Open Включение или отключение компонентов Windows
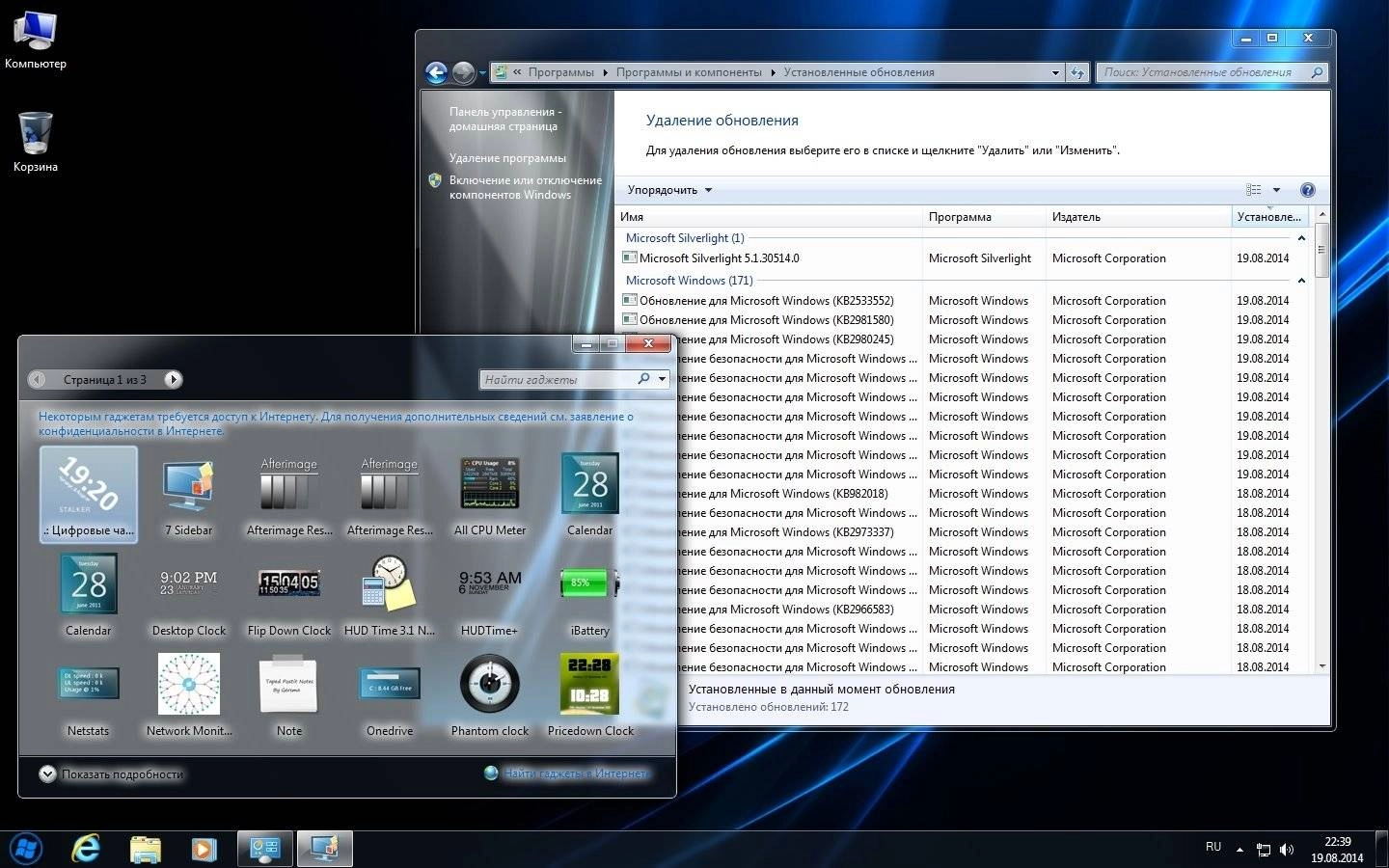 tap(525, 187)
